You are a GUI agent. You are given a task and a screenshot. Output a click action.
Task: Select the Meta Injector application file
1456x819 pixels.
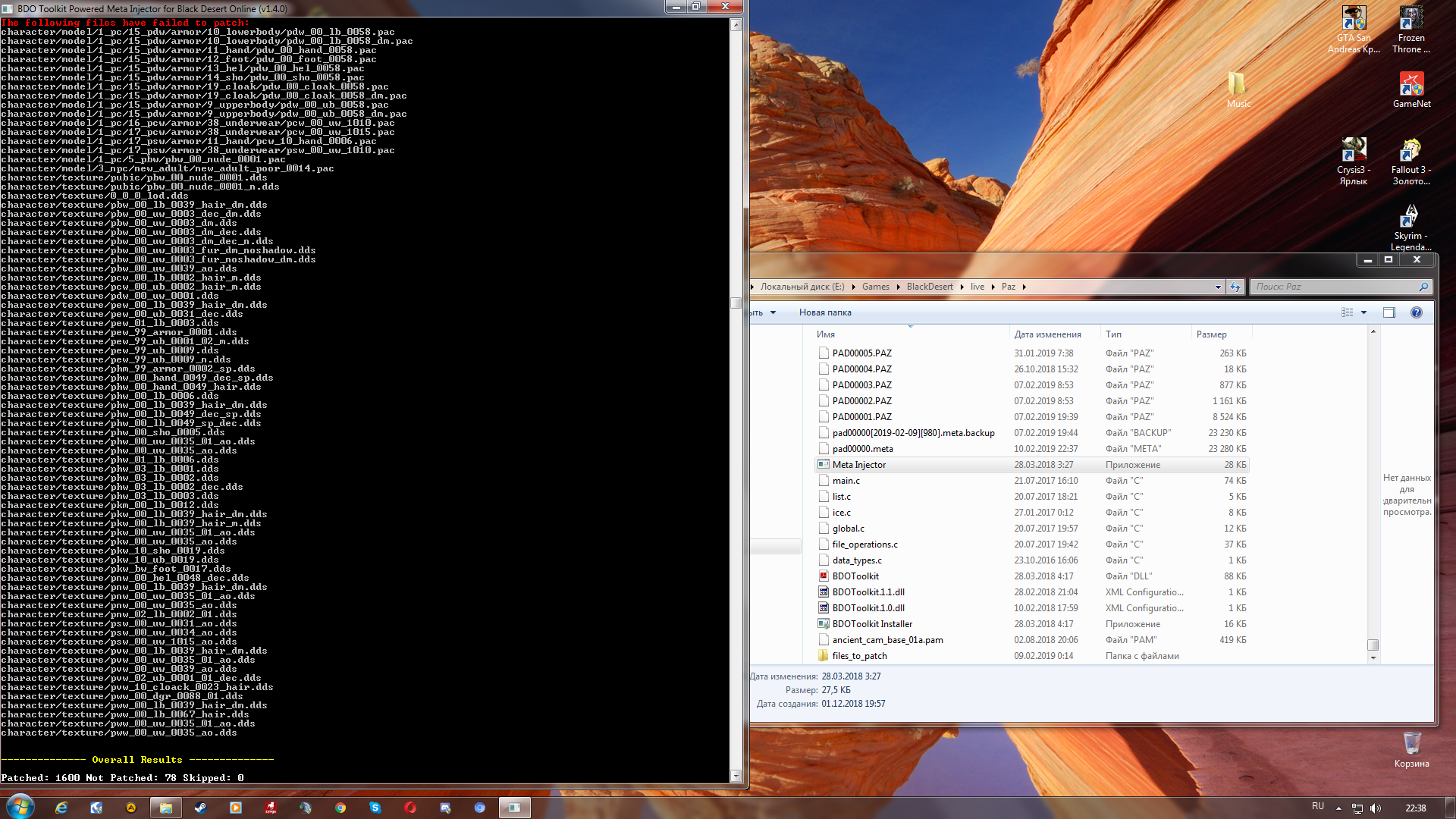(x=858, y=465)
